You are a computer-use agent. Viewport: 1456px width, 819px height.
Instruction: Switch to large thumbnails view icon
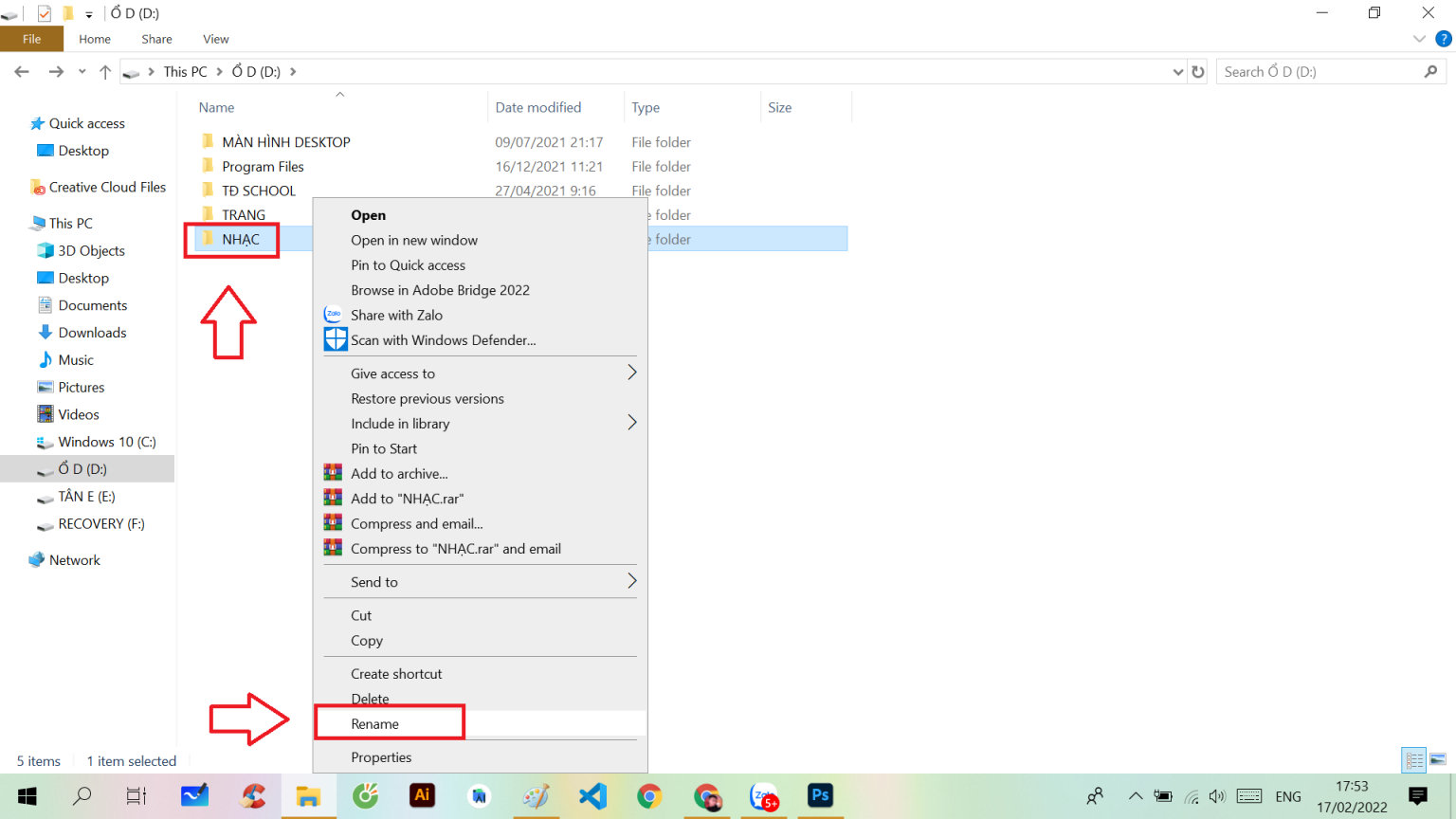click(x=1438, y=760)
